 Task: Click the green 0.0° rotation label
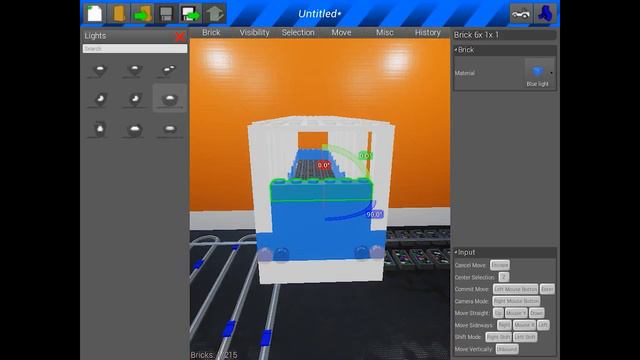pos(365,156)
